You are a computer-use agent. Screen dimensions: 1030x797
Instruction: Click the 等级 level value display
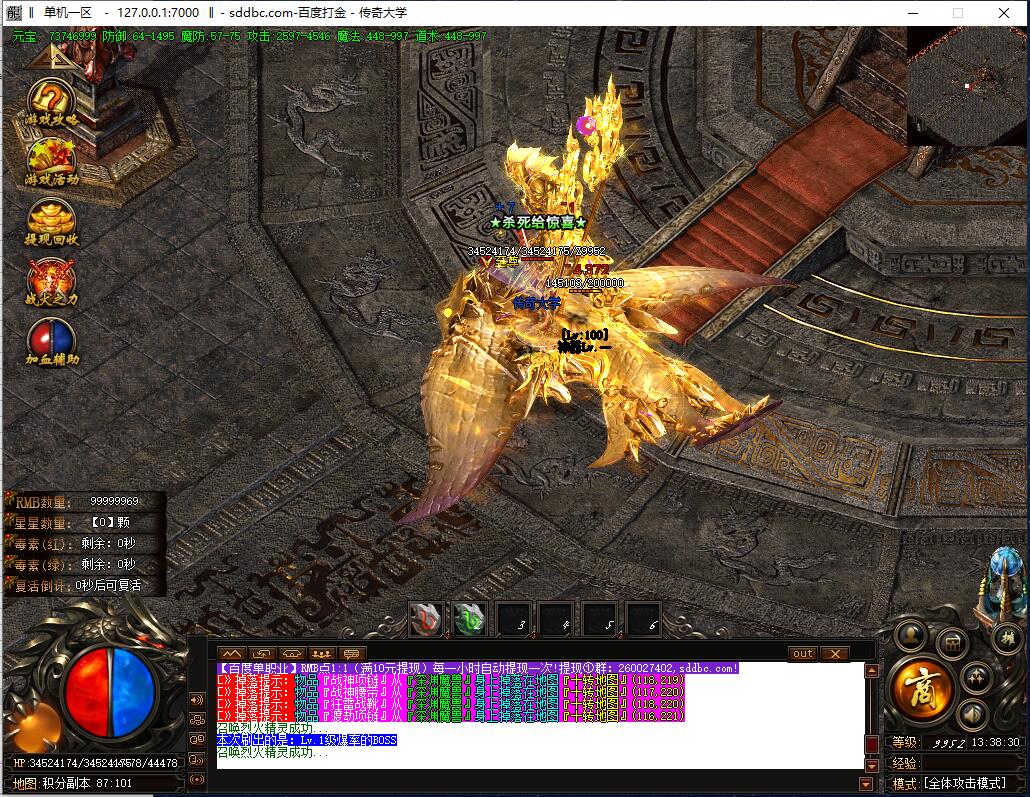(949, 742)
